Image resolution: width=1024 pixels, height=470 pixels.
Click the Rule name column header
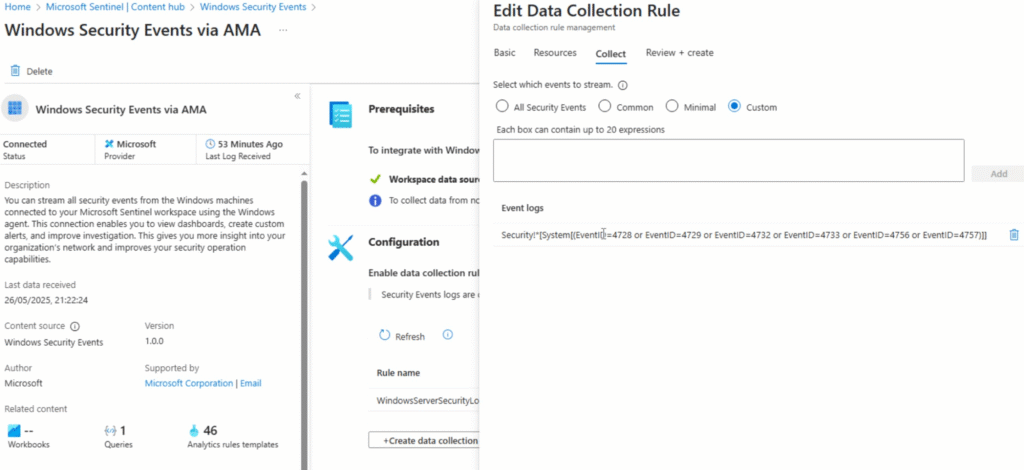[398, 373]
